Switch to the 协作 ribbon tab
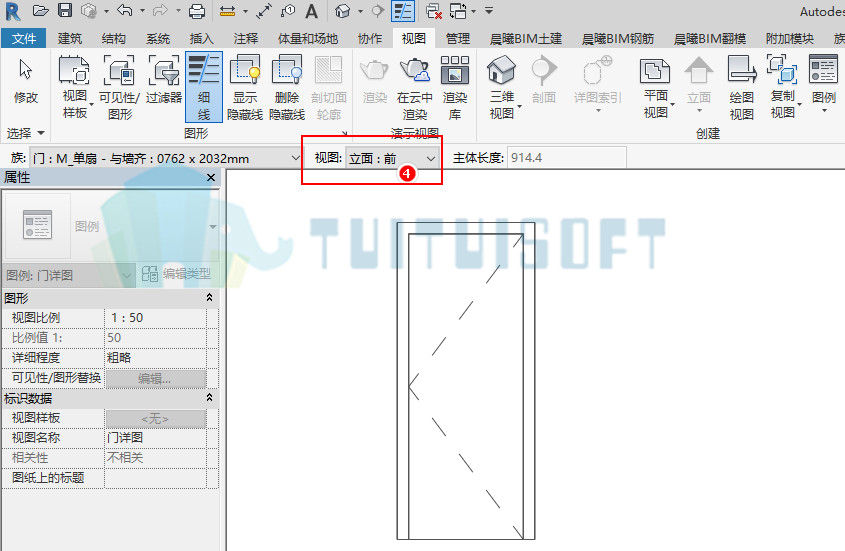This screenshot has height=551, width=845. coord(370,38)
